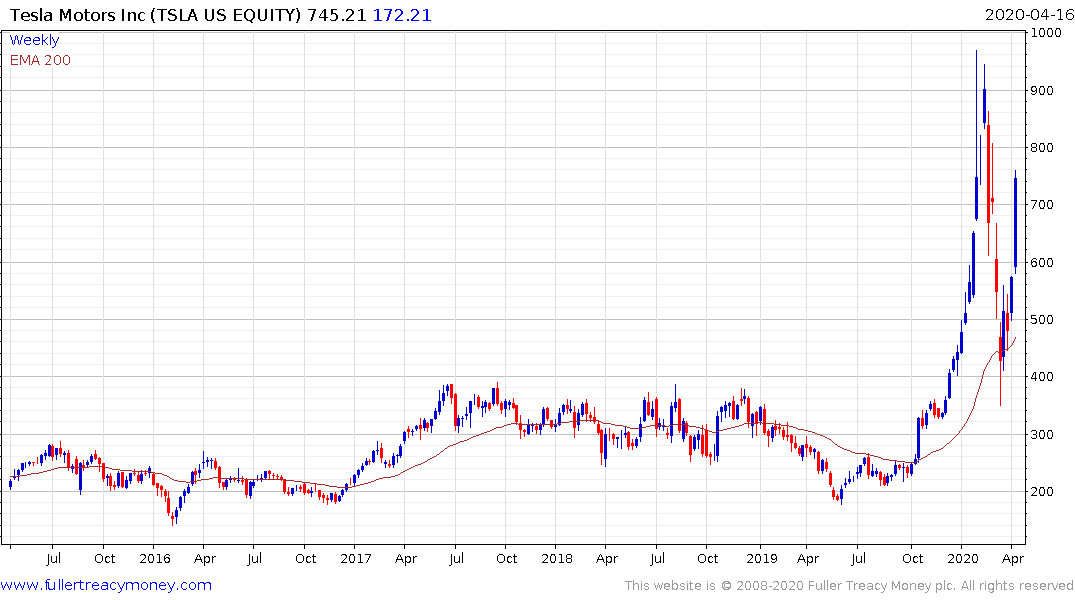Click the 'EMA 200' legend label
Viewport: 1075px width, 600px height.
click(40, 60)
